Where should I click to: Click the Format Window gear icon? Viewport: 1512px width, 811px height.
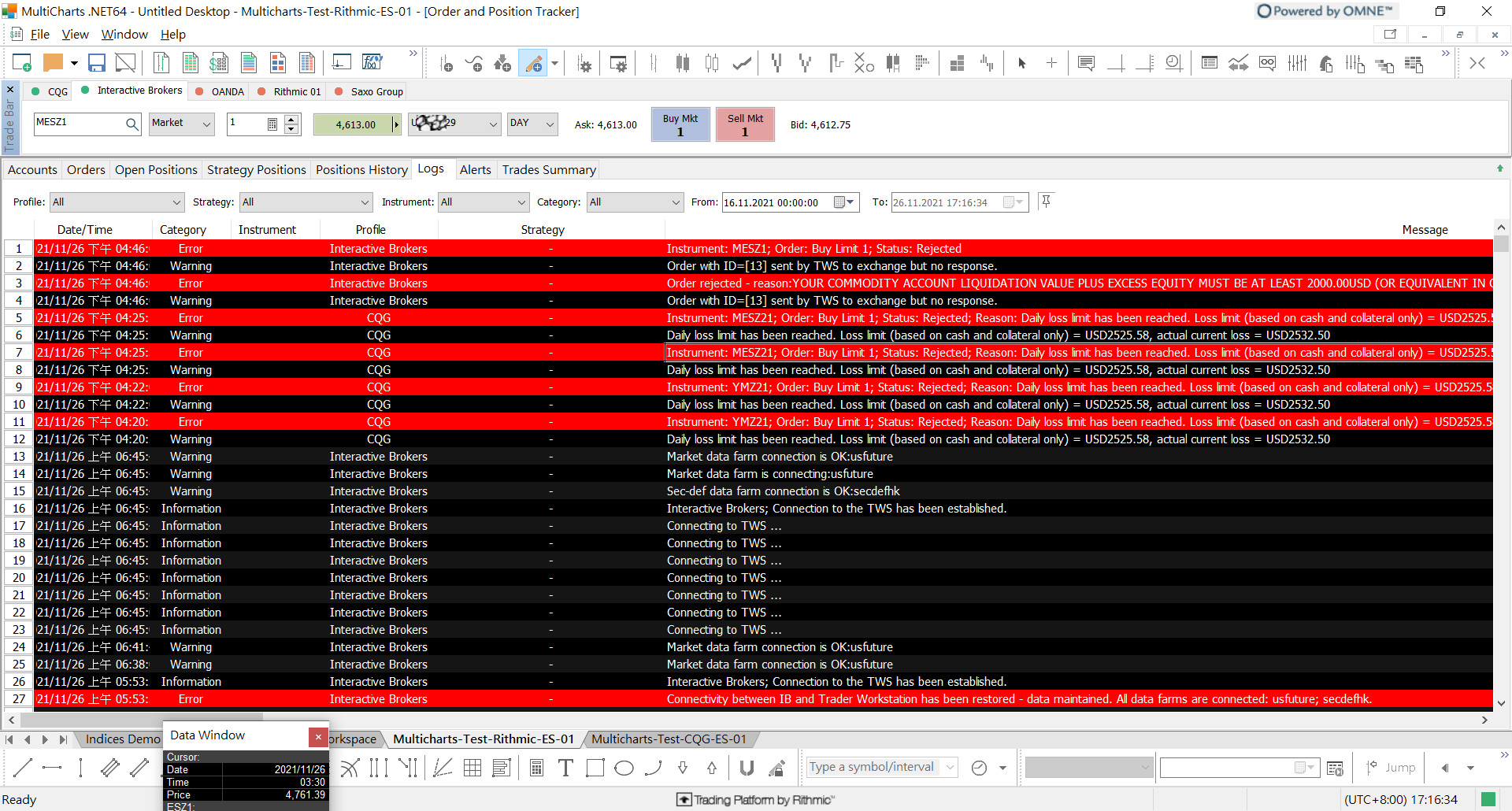point(619,64)
